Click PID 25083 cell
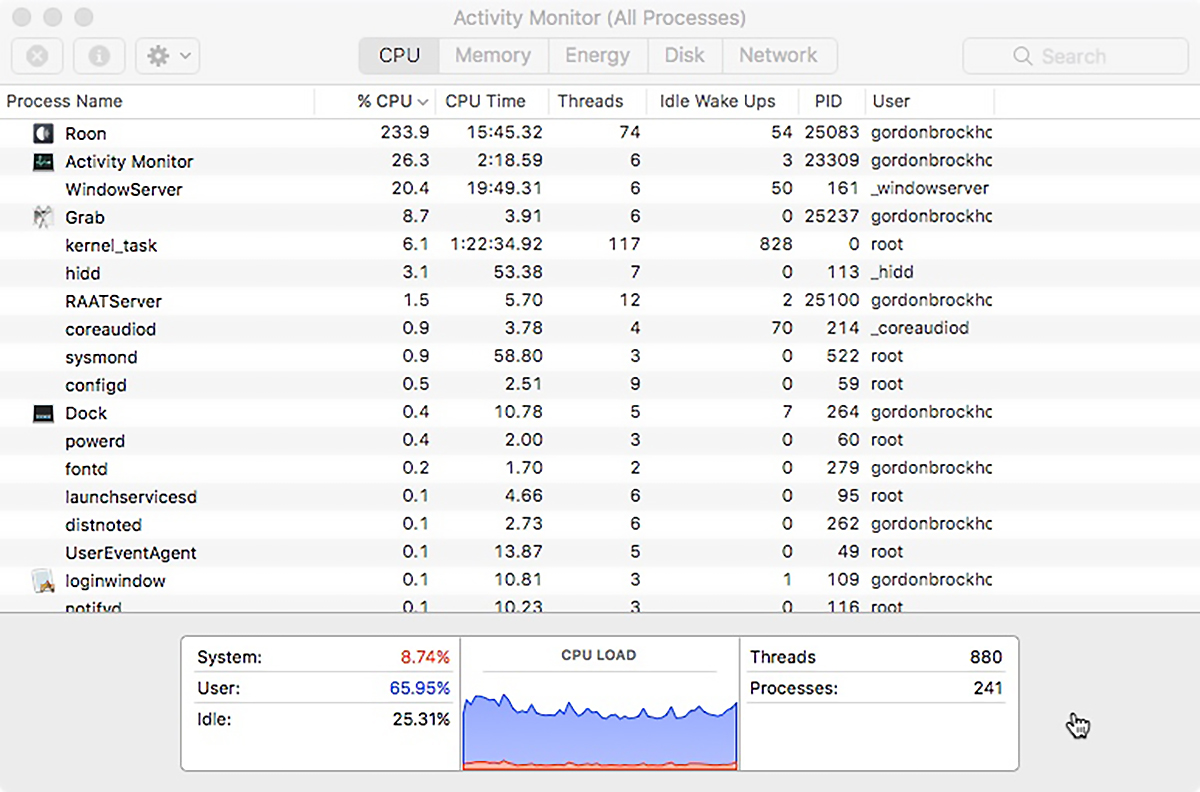1200x792 pixels. pyautogui.click(x=834, y=133)
